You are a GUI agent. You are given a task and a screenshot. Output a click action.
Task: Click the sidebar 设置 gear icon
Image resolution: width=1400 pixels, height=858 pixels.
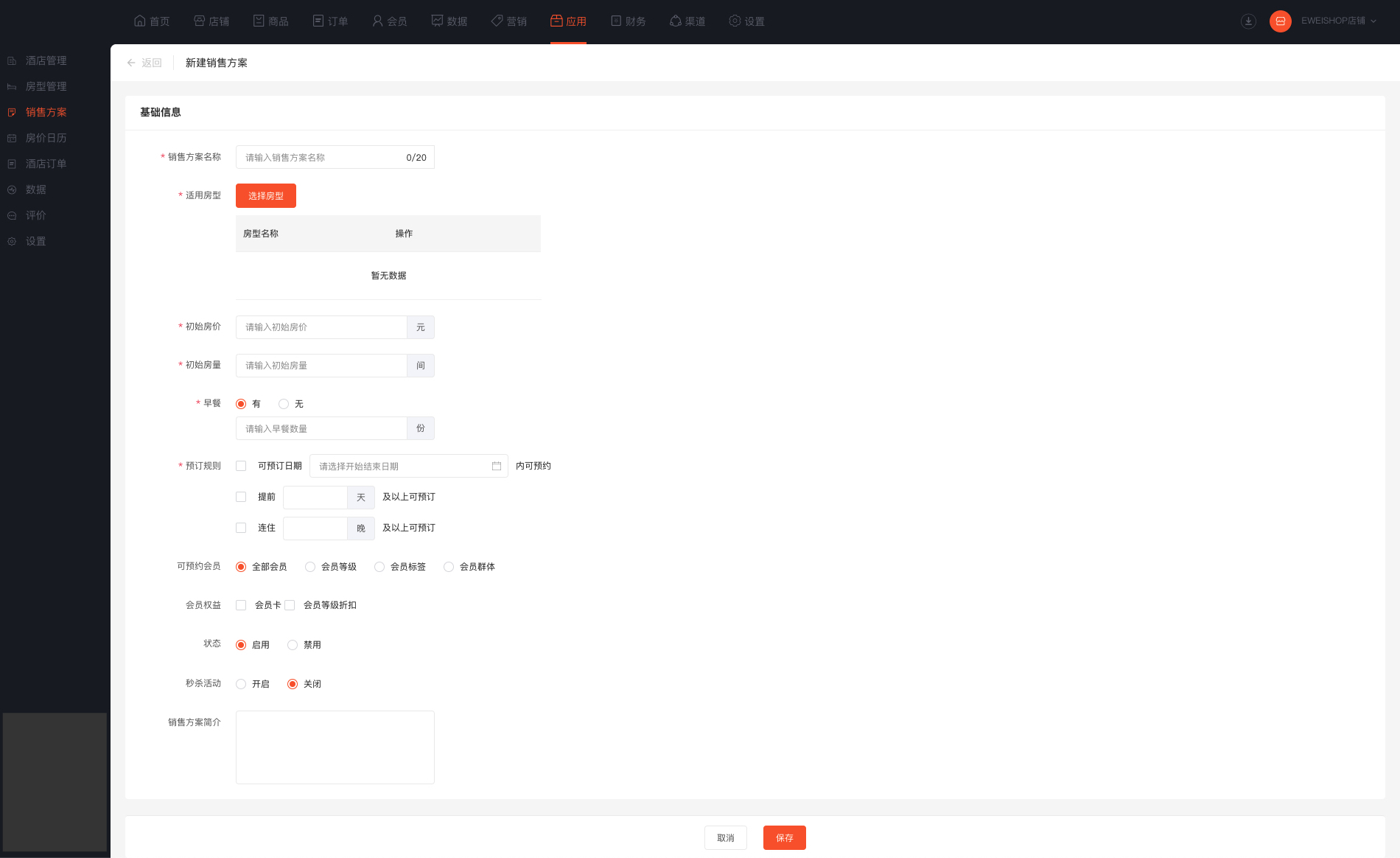pyautogui.click(x=12, y=241)
